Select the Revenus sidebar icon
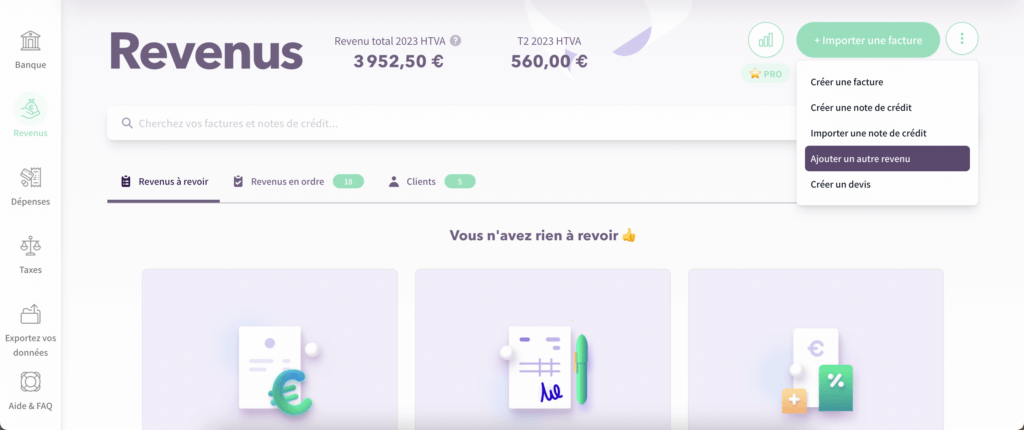 [x=31, y=108]
